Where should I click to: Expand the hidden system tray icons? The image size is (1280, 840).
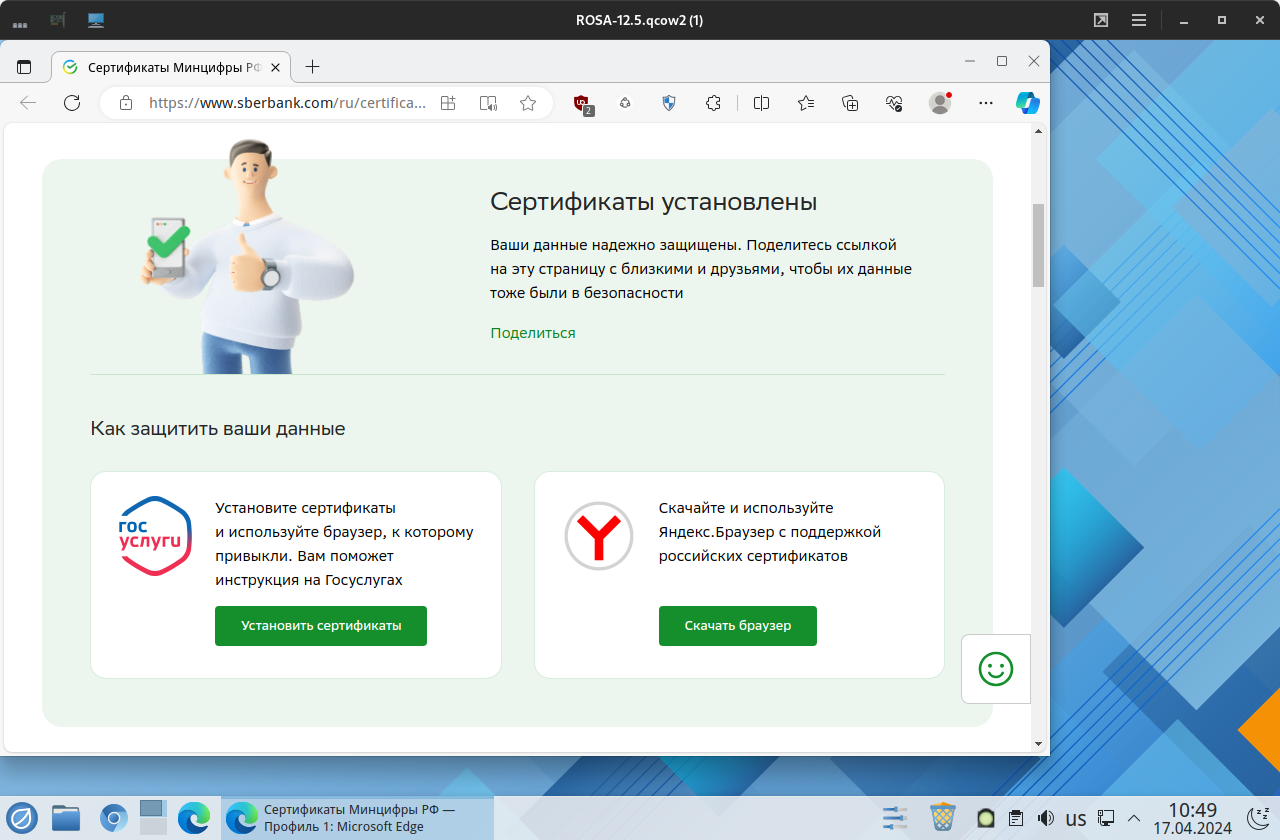coord(1134,818)
